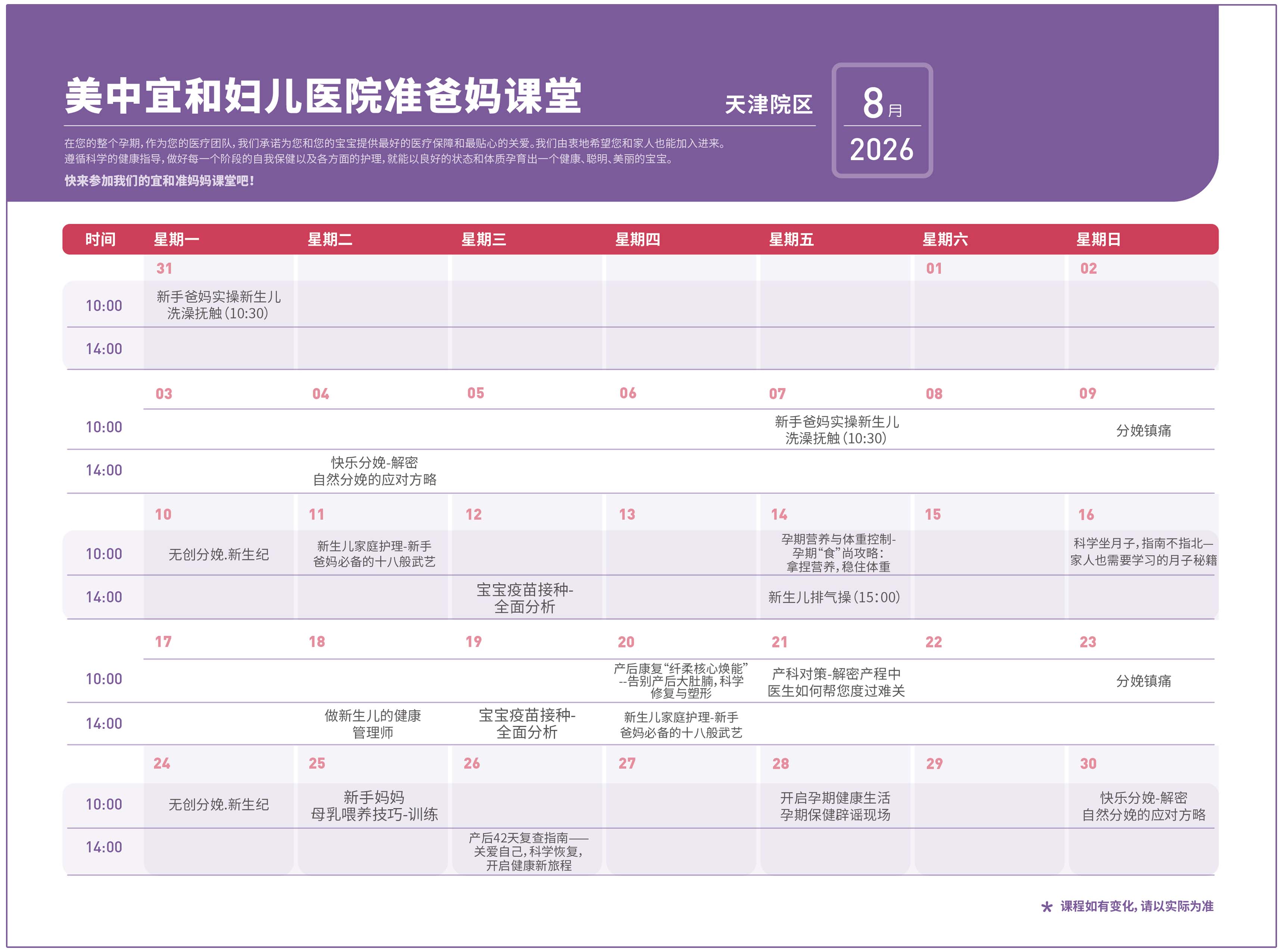Click the line "快来参加我们的宜和准妈妈课堂吧!"

pyautogui.click(x=160, y=181)
